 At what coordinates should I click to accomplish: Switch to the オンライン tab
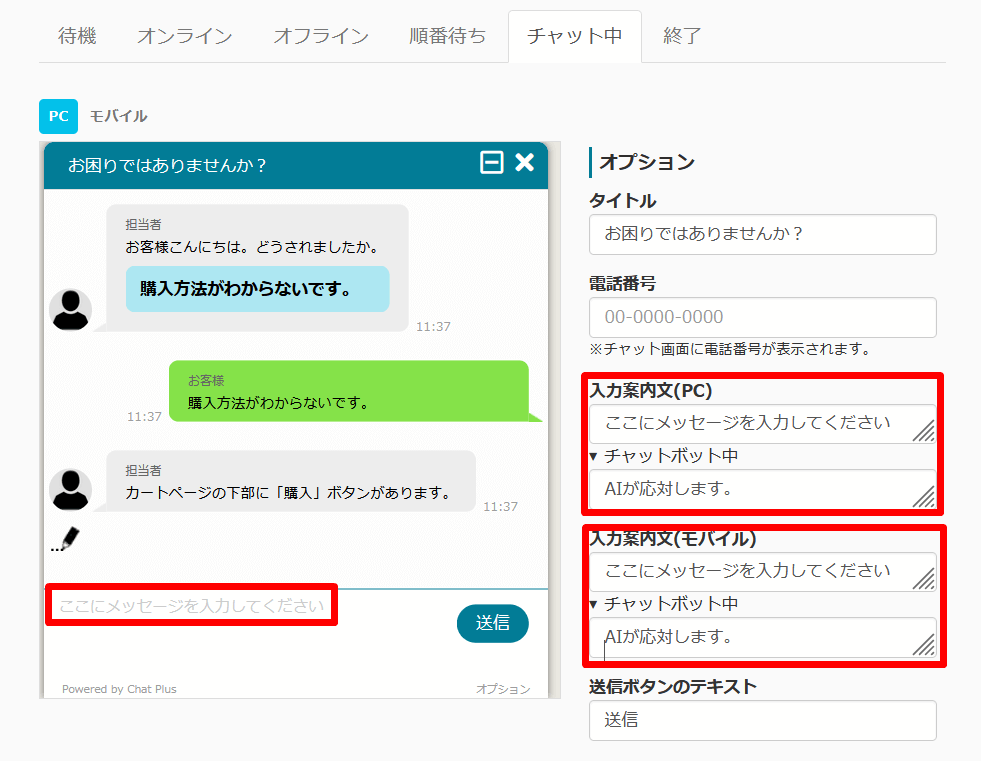pos(185,36)
